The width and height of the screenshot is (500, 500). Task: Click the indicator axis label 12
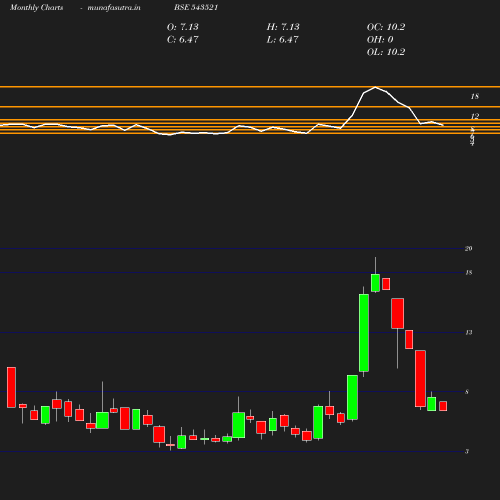tap(475, 116)
